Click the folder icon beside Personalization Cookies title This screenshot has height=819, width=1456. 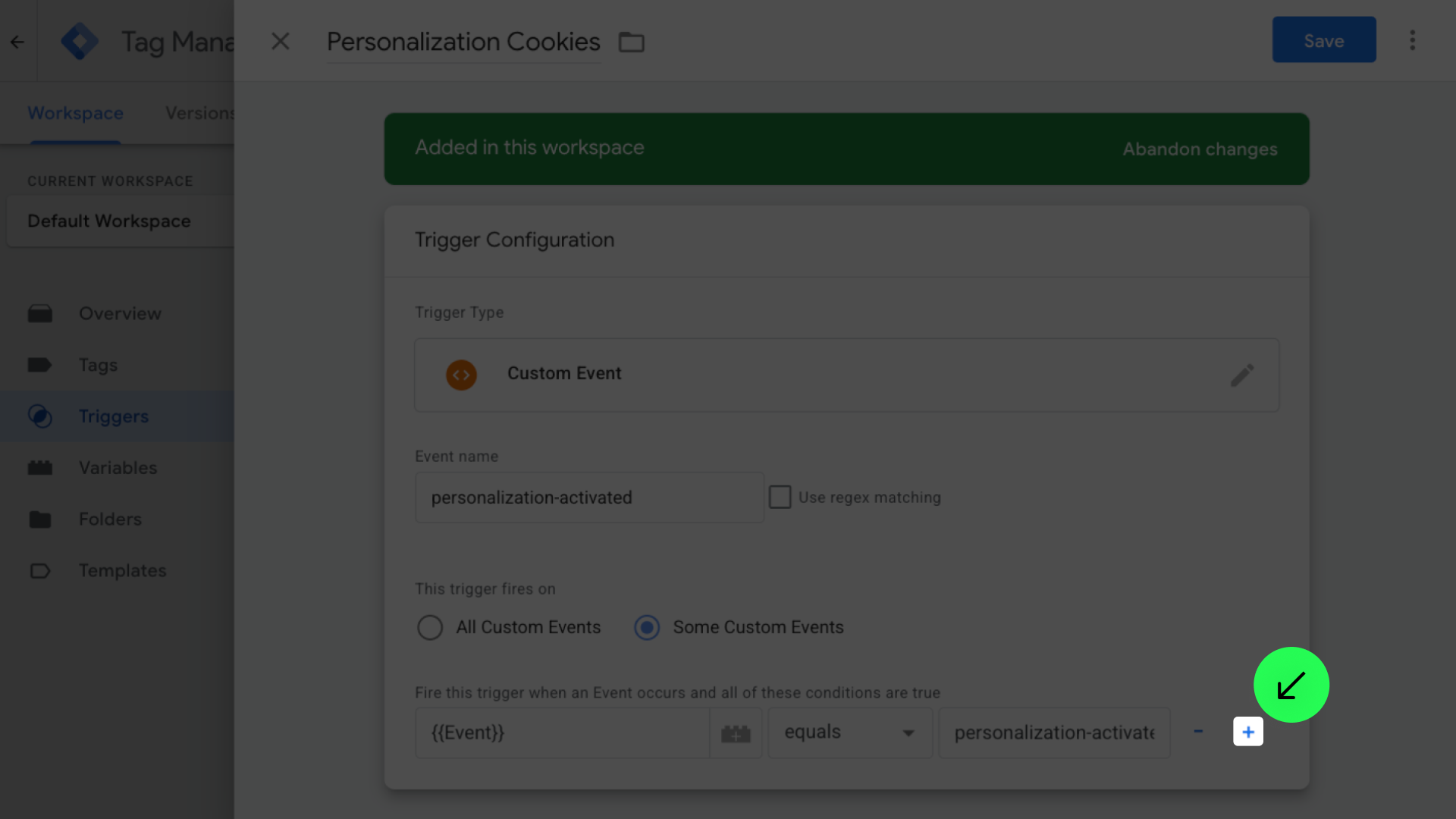(632, 42)
